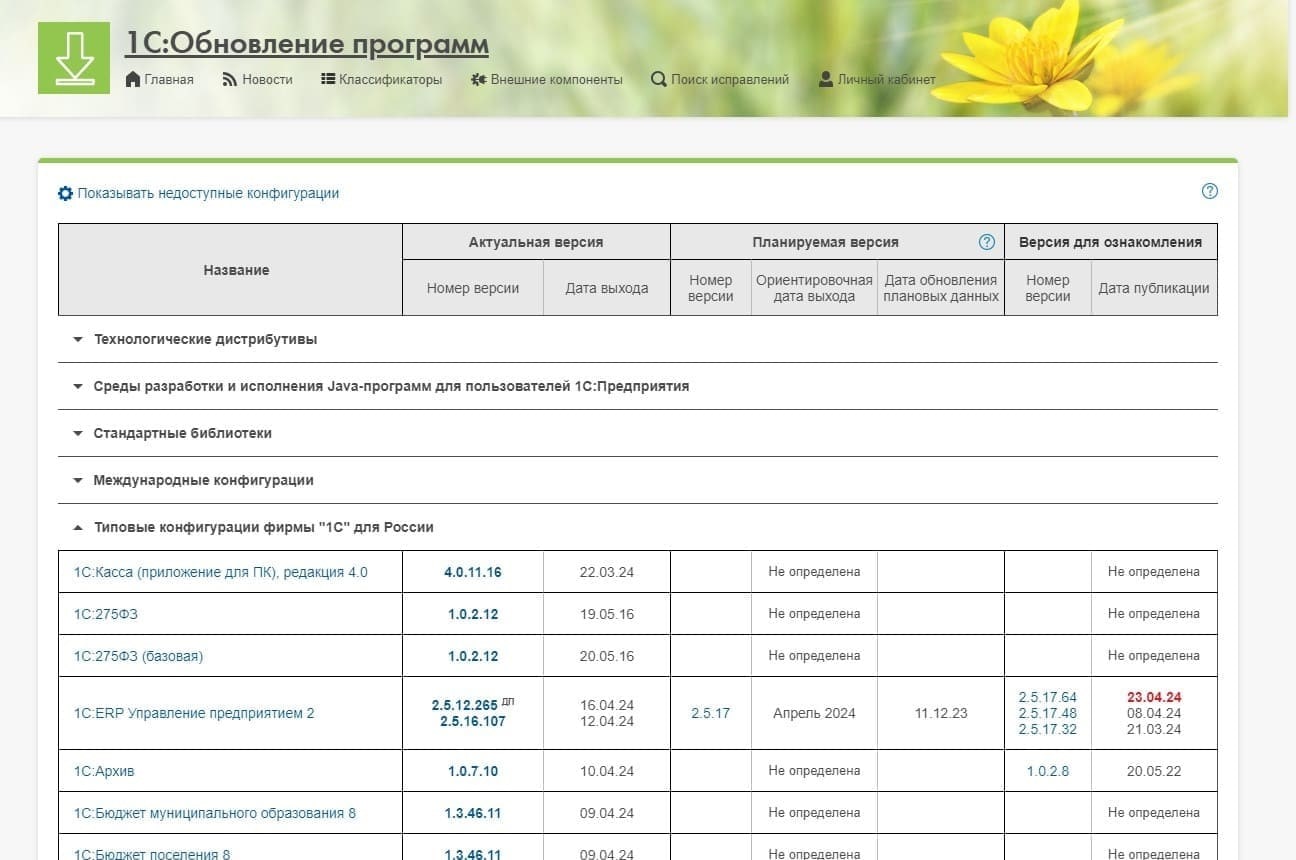Click the 20.05.22 publication date

(1154, 771)
